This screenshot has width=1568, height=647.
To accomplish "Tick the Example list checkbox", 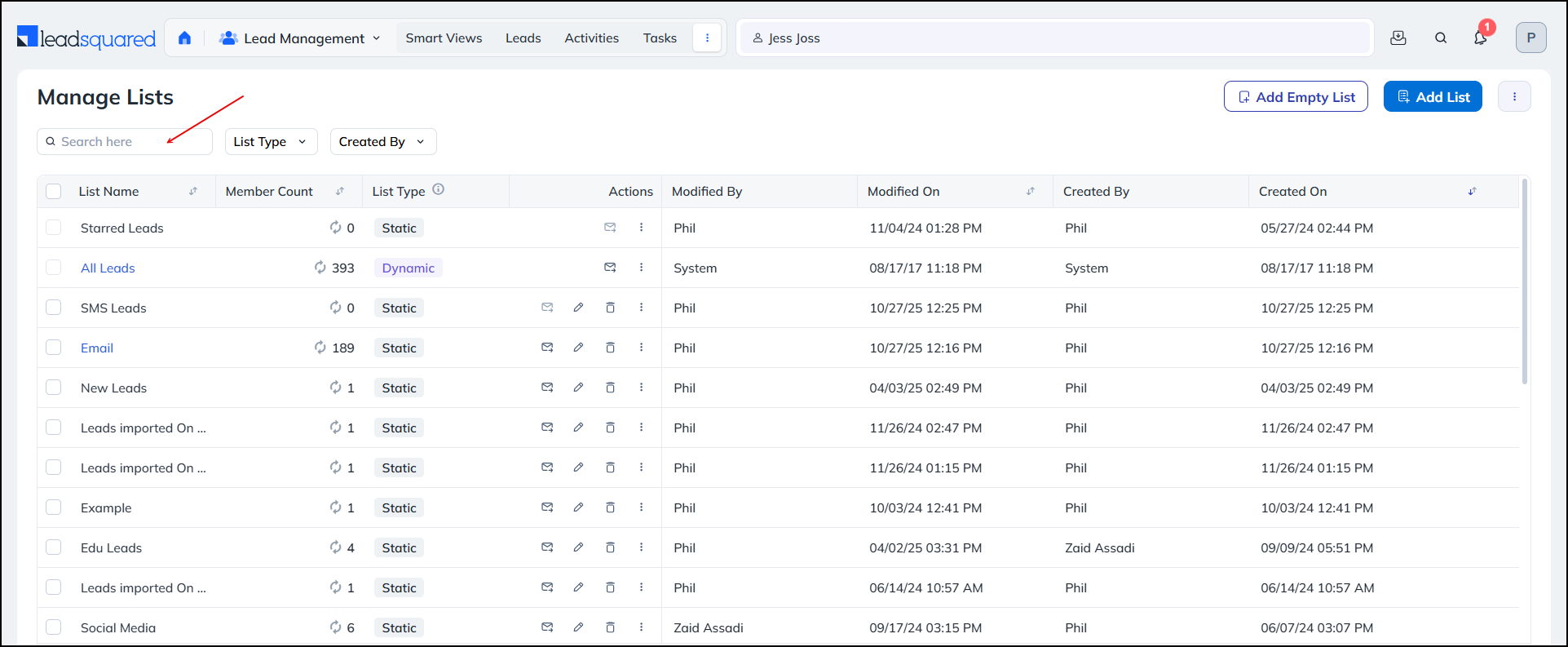I will point(54,507).
